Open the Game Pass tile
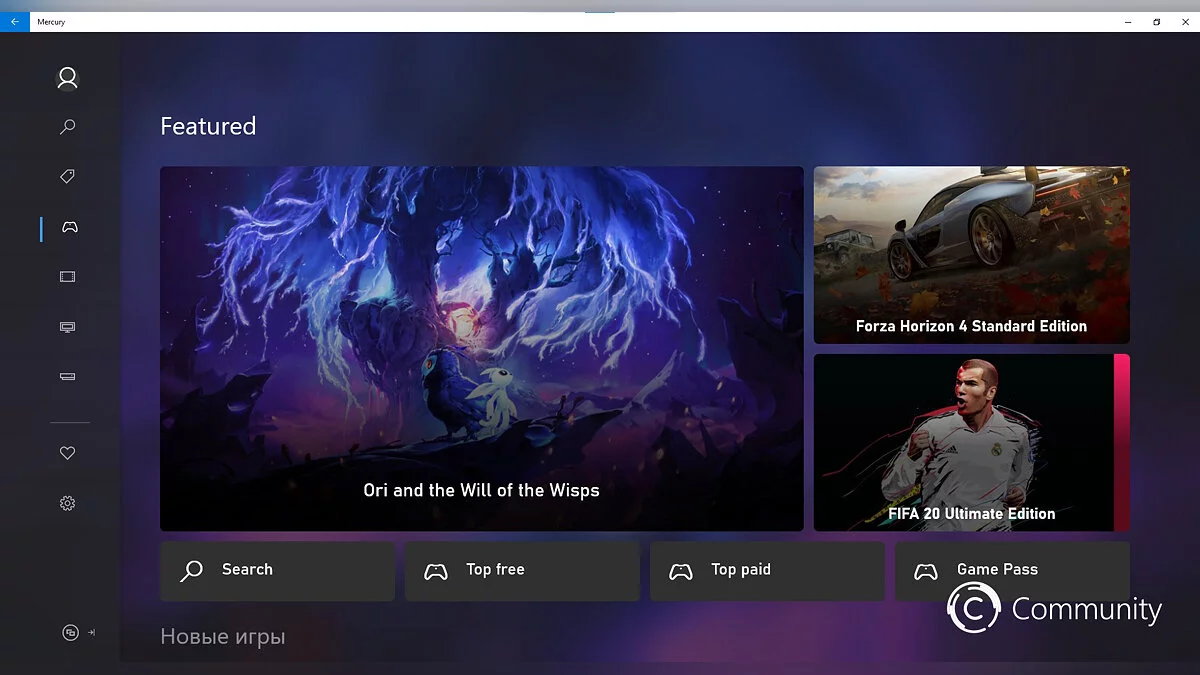This screenshot has height=675, width=1200. (1012, 571)
